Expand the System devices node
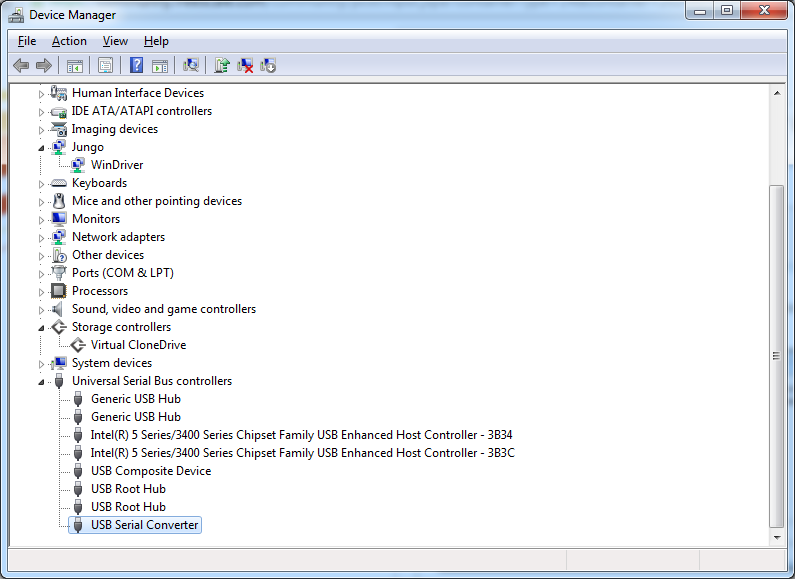795x579 pixels. click(41, 364)
